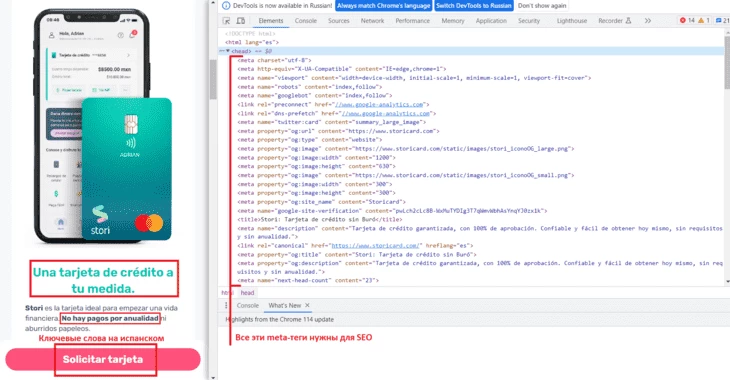Switch to the Performance tab
The image size is (730, 380).
pos(412,21)
